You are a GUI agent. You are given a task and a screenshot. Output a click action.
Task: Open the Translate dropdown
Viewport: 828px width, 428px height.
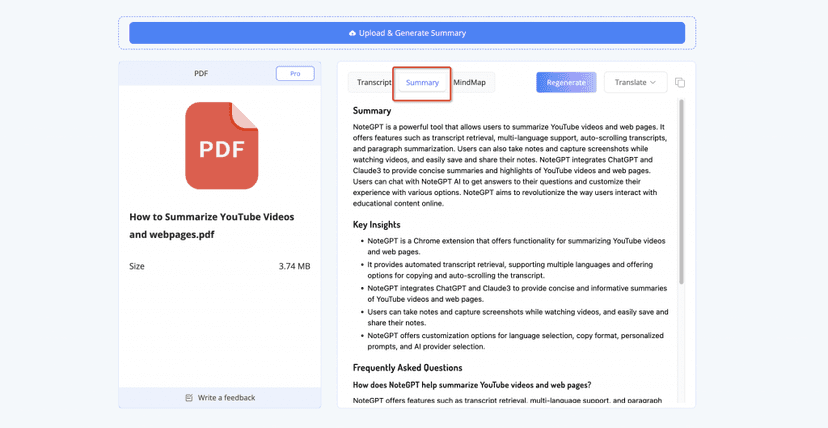tap(635, 82)
